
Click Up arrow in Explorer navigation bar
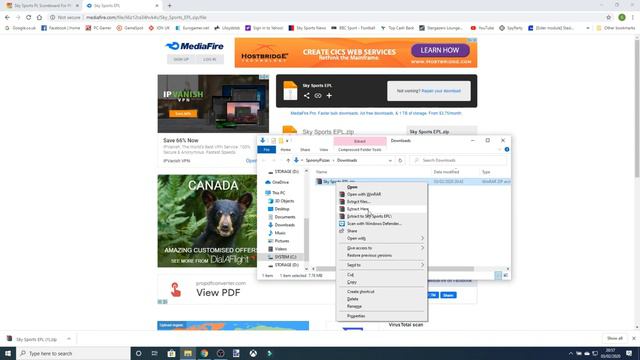[x=288, y=160]
